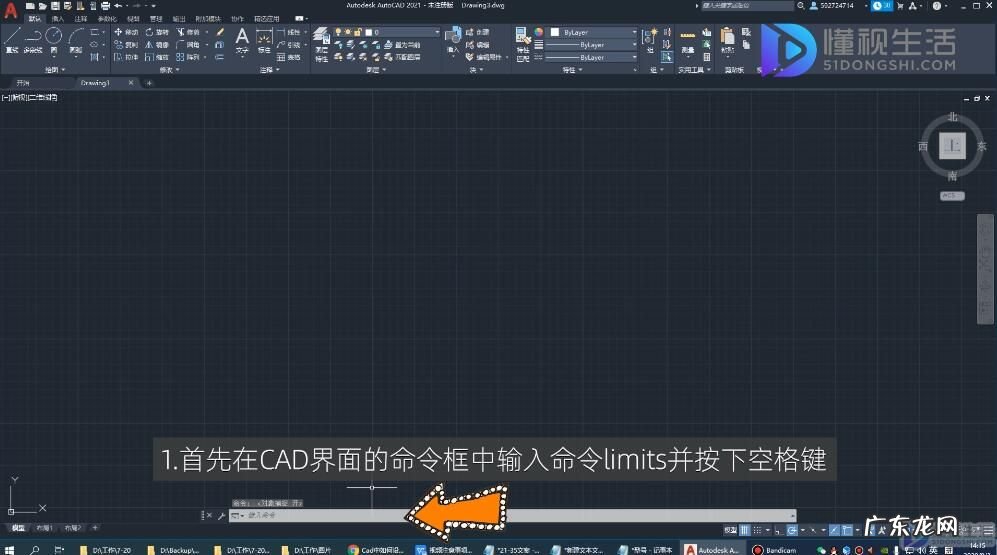Select the Line (直线) drawing tool
Screen dimensions: 997x555
click(12, 40)
